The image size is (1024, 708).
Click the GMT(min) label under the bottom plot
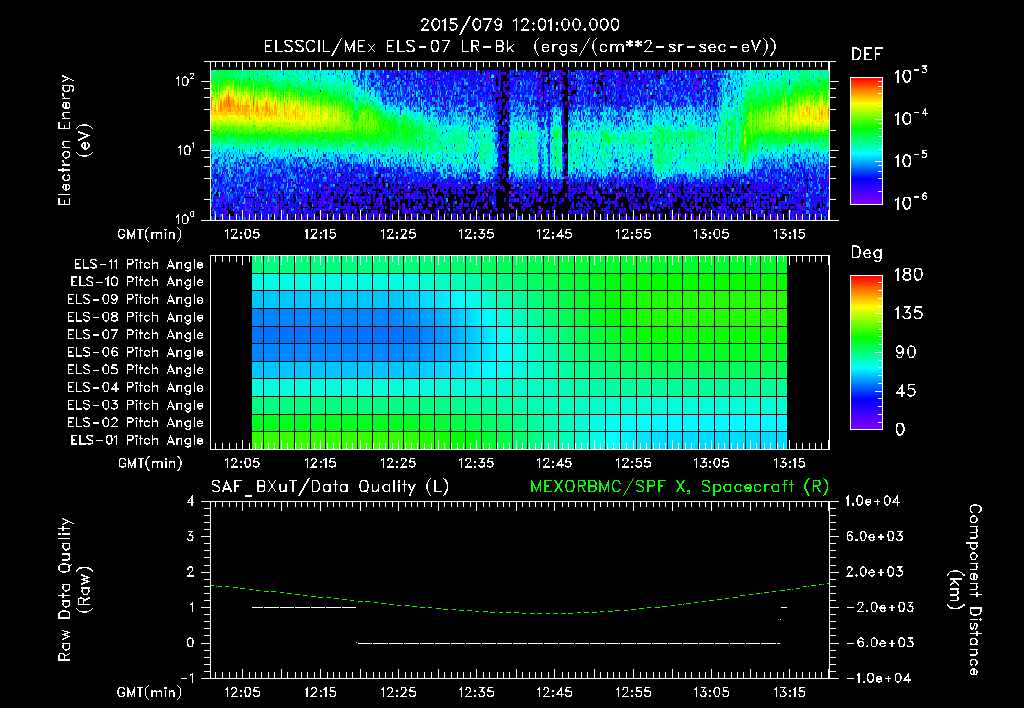point(150,692)
